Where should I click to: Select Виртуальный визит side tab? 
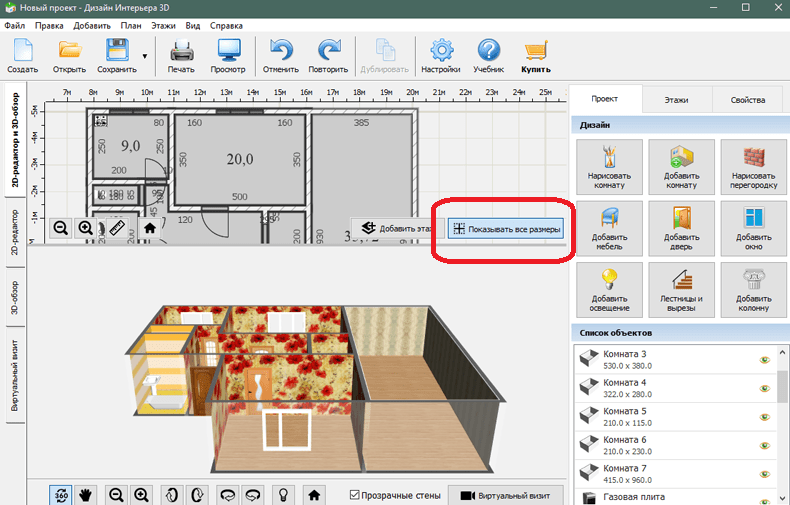15,375
